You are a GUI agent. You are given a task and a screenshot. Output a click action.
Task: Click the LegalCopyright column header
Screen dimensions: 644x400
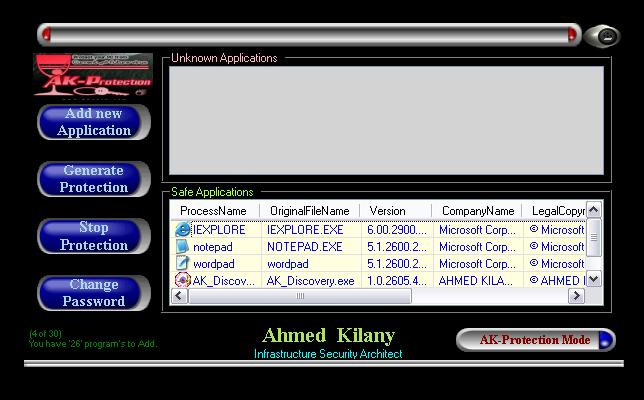554,211
